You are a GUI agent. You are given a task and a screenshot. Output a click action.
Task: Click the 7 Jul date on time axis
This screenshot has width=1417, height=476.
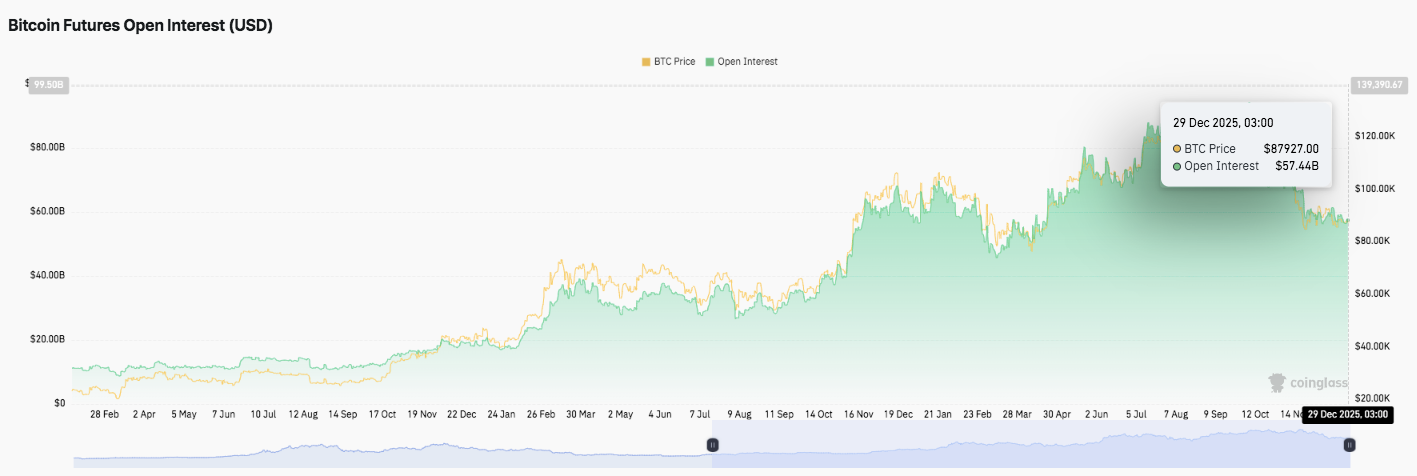(x=700, y=413)
